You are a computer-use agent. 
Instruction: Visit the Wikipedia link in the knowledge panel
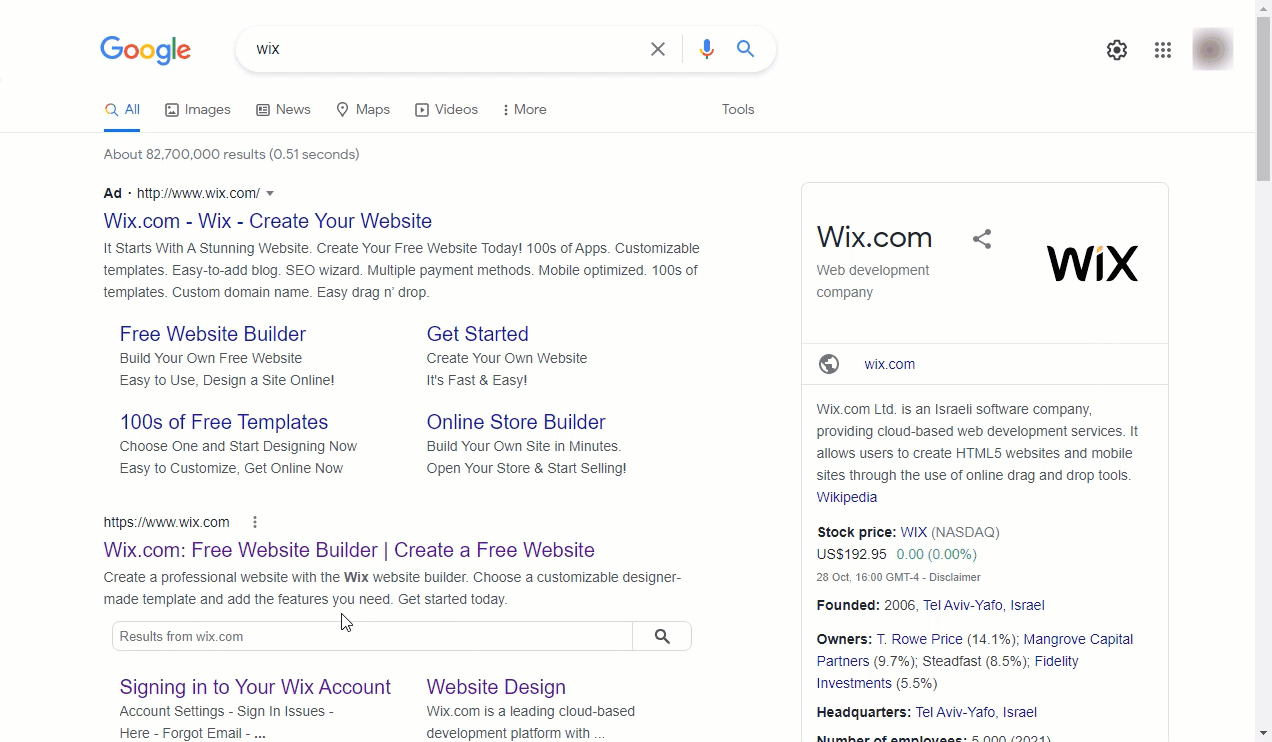point(846,497)
